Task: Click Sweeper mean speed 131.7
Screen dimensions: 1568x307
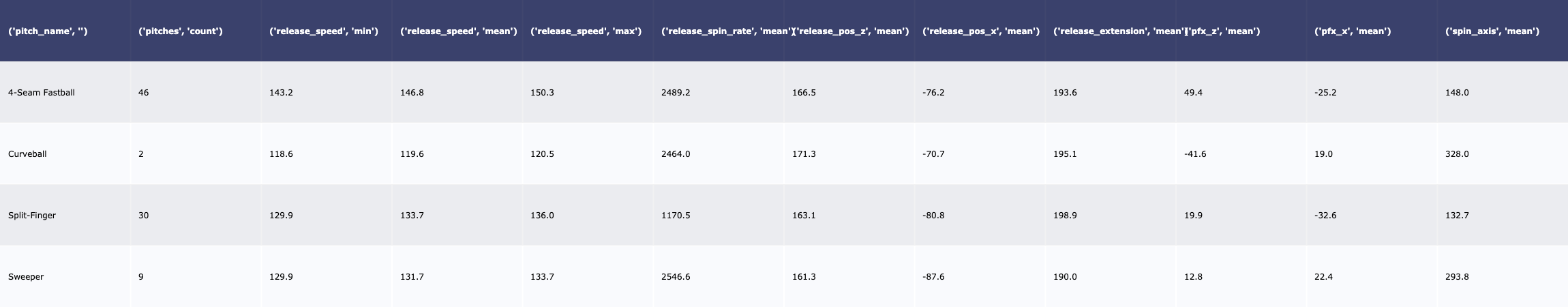Action: pos(412,277)
